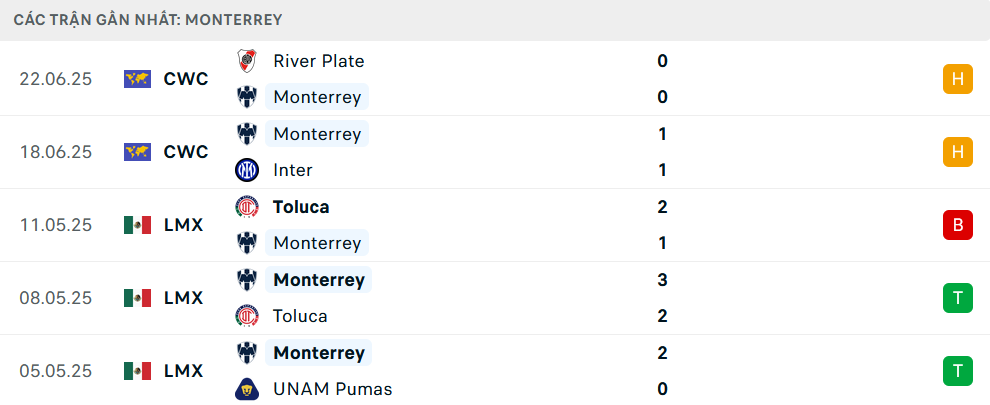
Task: Click the CWC world map icon on 18.06.25
Action: [x=137, y=152]
